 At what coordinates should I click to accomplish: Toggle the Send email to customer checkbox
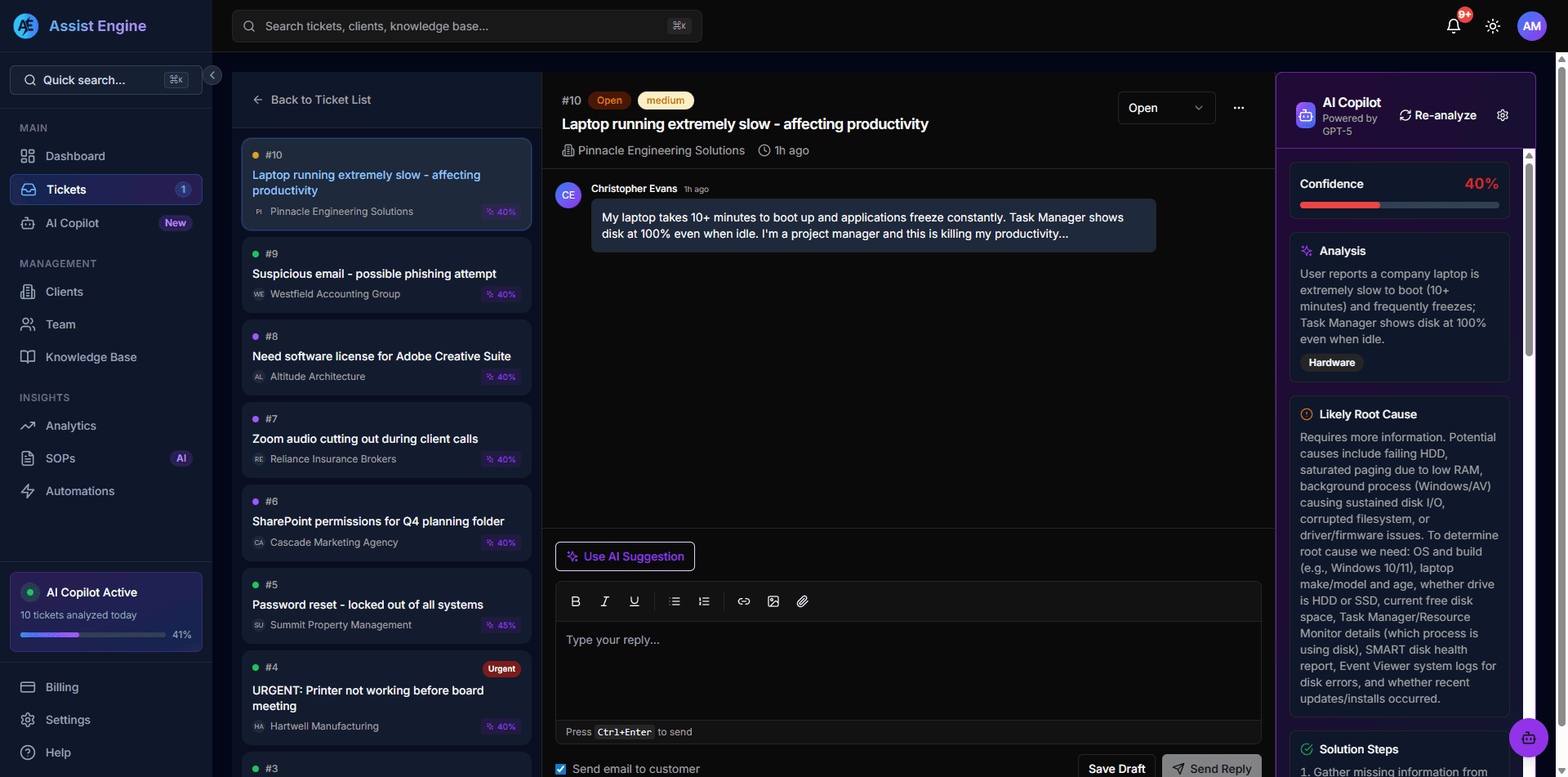point(561,769)
